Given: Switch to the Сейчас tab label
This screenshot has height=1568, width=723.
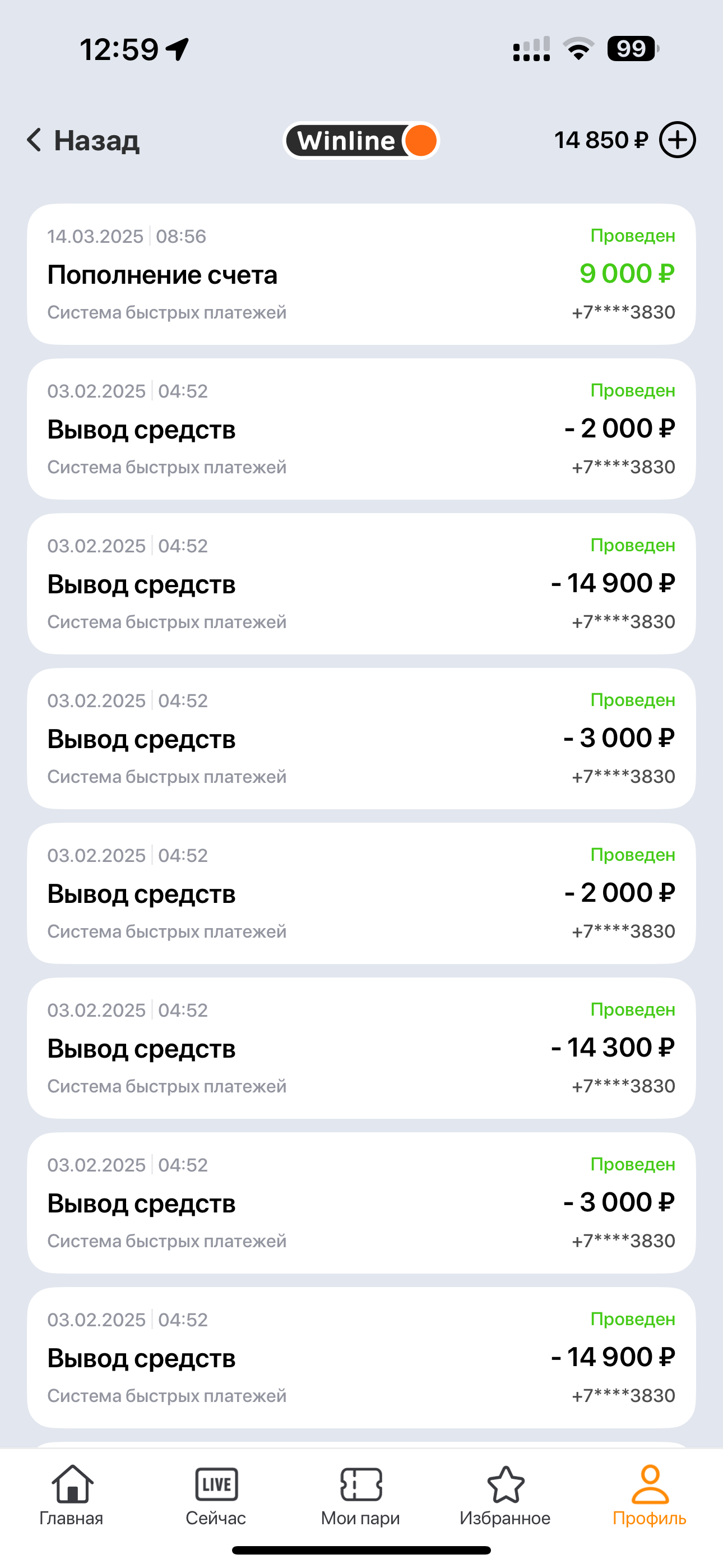Looking at the screenshot, I should pos(216,1518).
